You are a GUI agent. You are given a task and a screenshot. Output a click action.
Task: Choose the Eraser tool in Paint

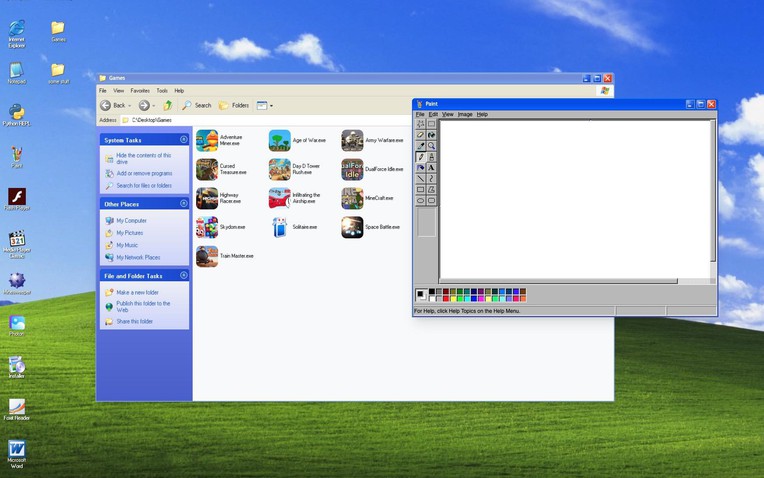(x=420, y=135)
